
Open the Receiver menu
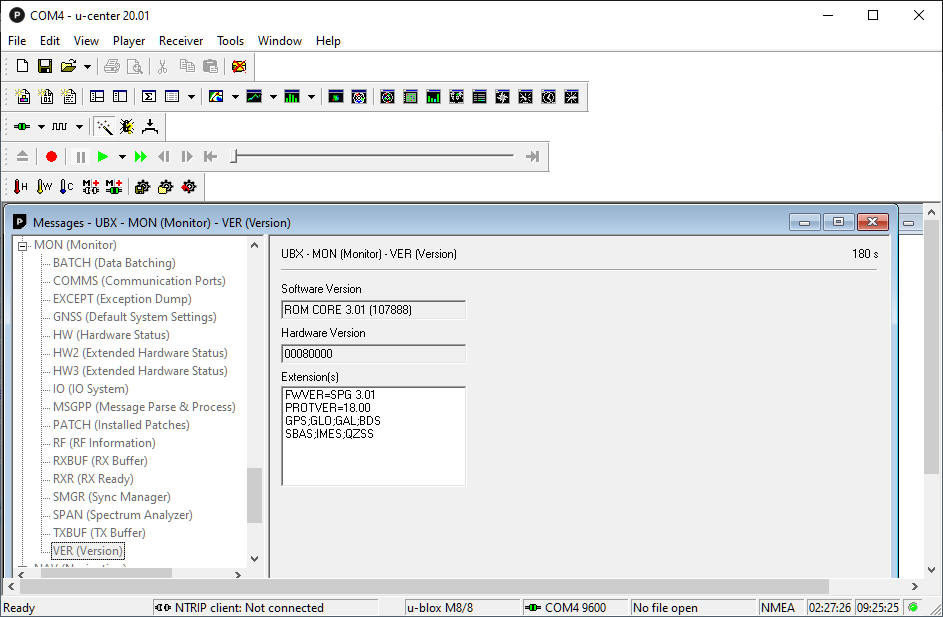coord(180,41)
